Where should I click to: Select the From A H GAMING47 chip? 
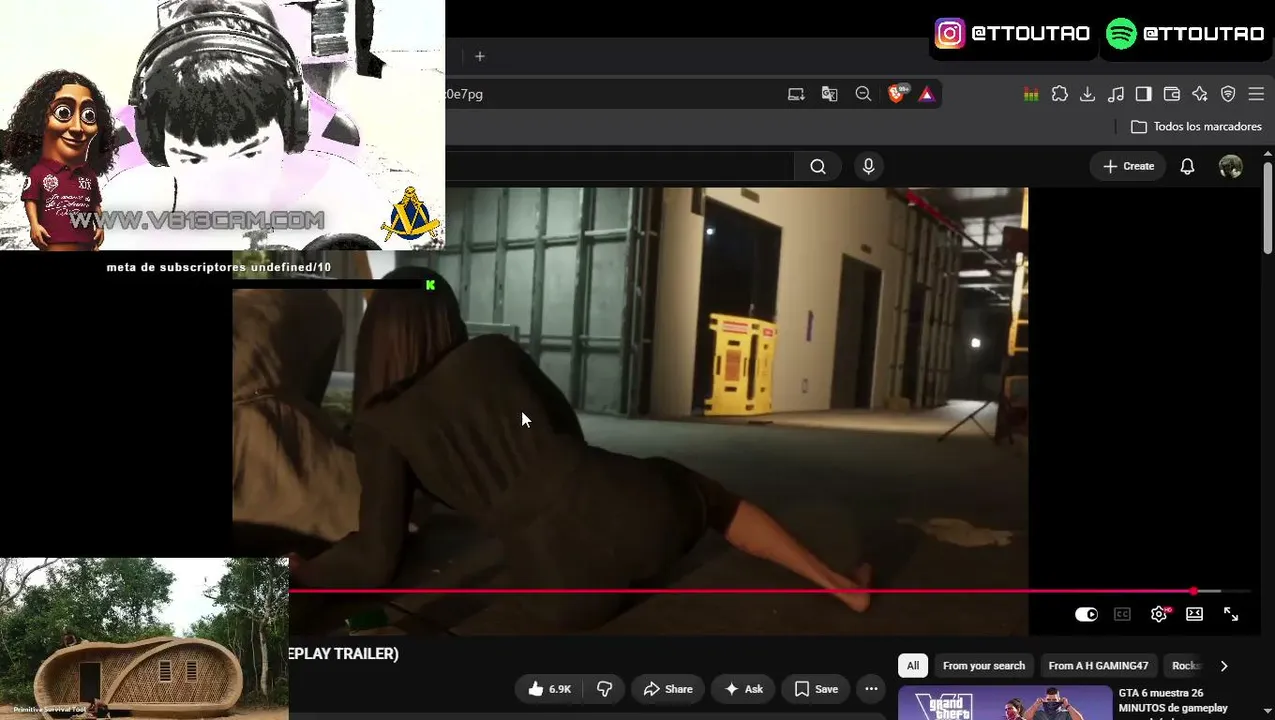1098,666
